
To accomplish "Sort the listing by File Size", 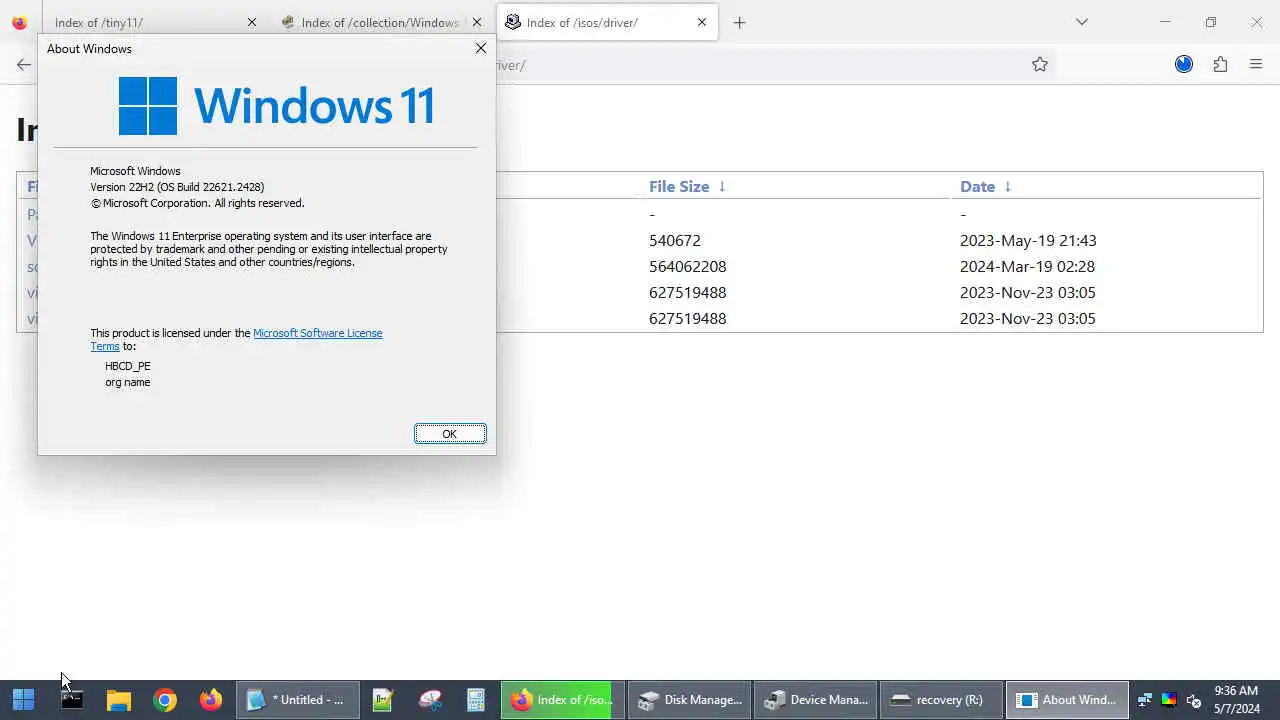I will pyautogui.click(x=687, y=186).
